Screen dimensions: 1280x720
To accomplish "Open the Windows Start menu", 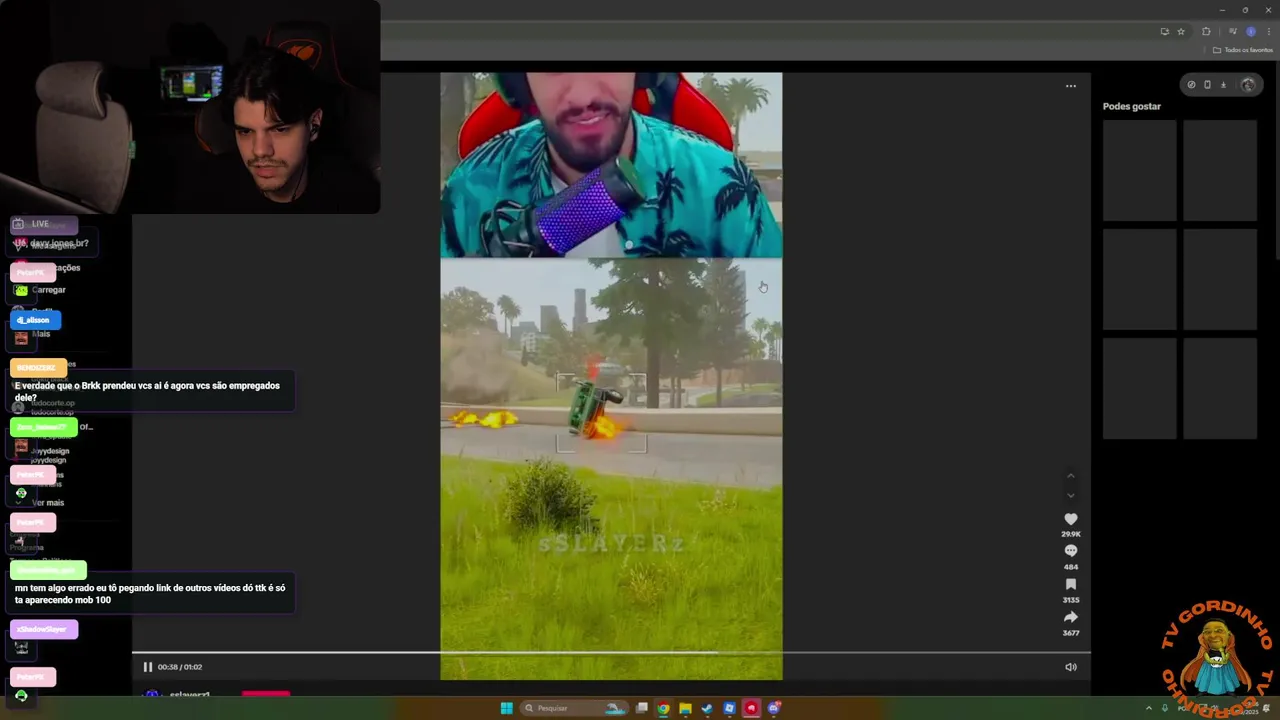I will (507, 708).
